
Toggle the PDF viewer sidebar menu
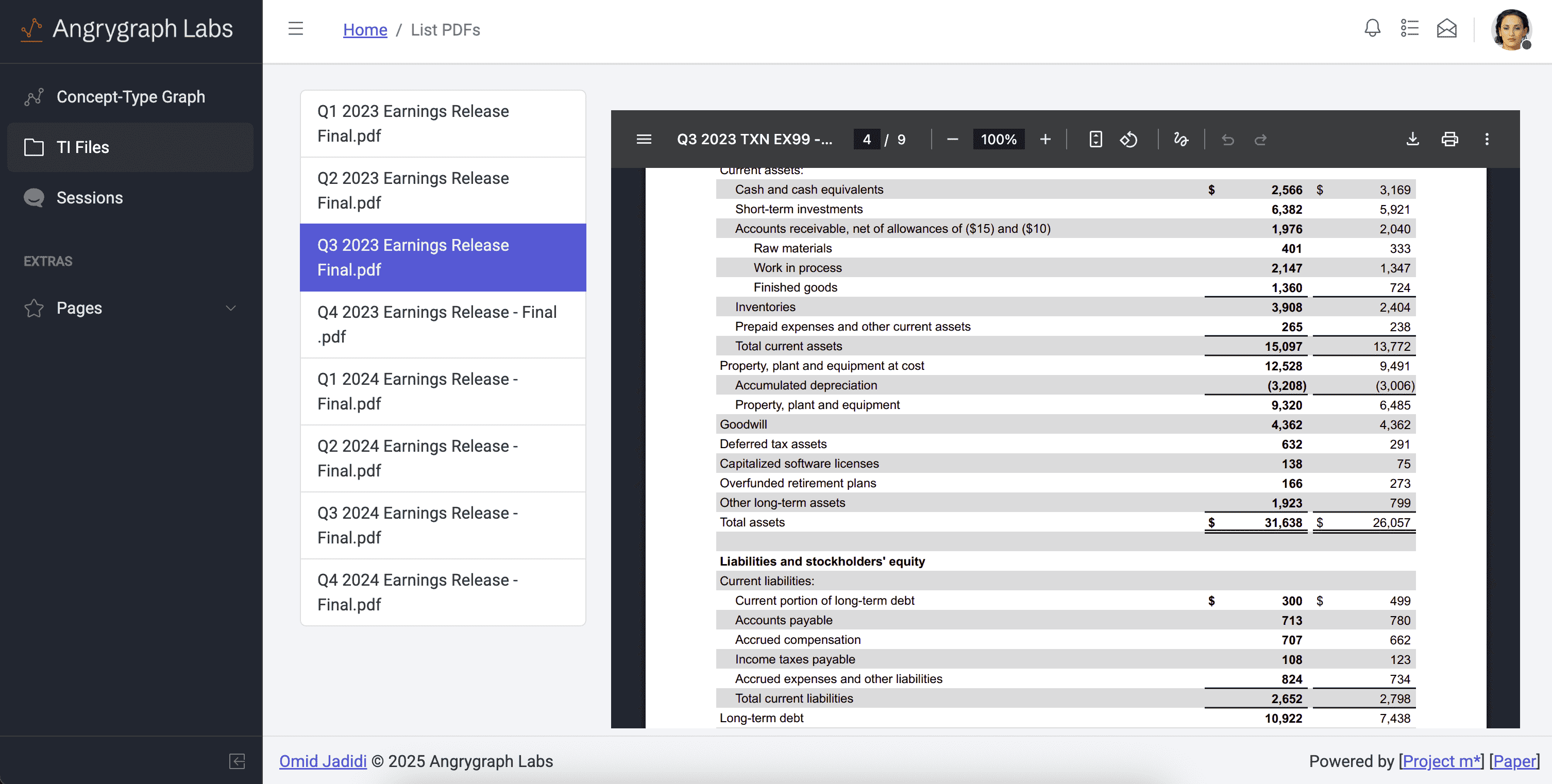[644, 139]
